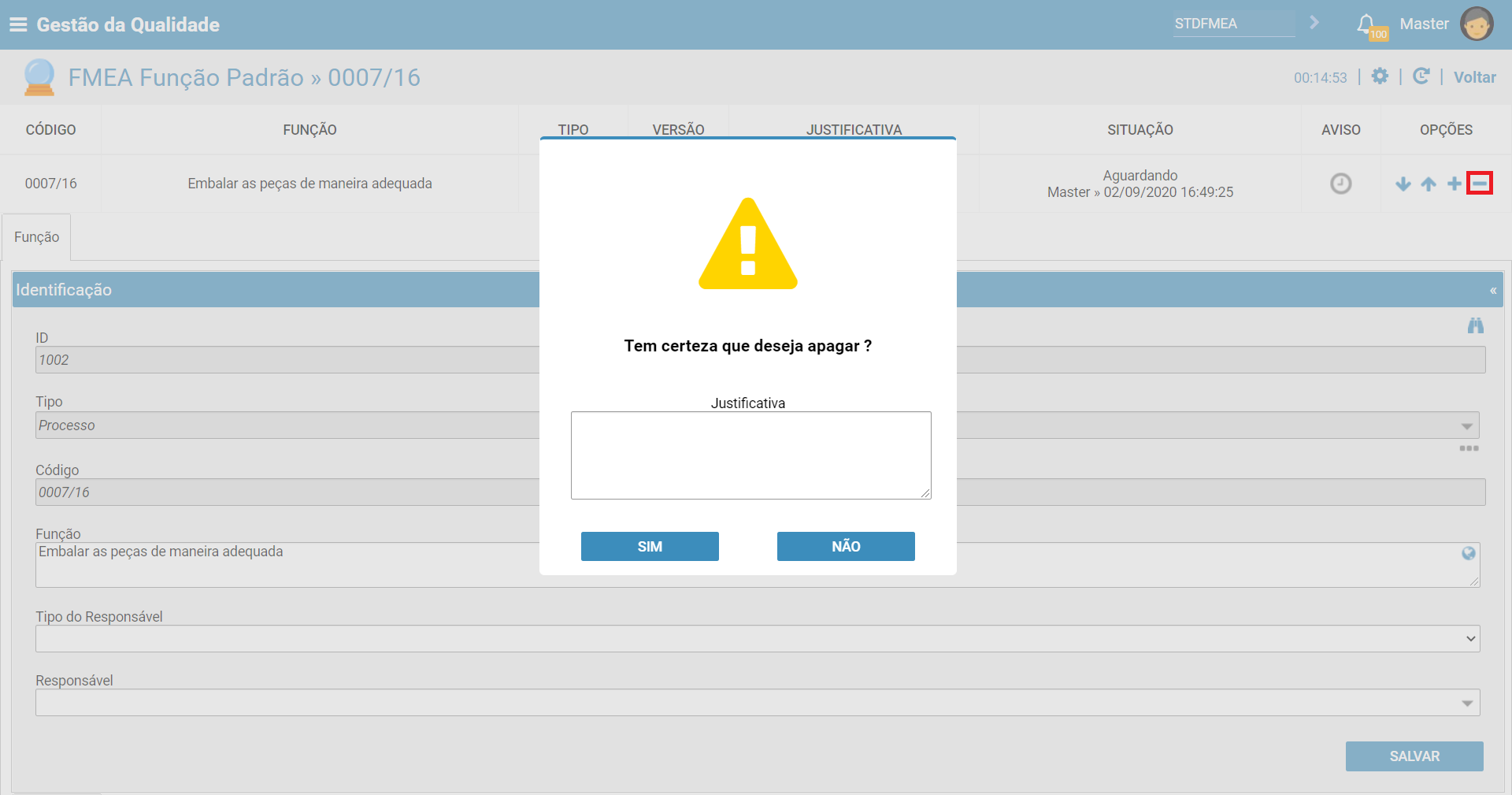Click the minus delete option icon
This screenshot has height=795, width=1512.
[x=1480, y=184]
